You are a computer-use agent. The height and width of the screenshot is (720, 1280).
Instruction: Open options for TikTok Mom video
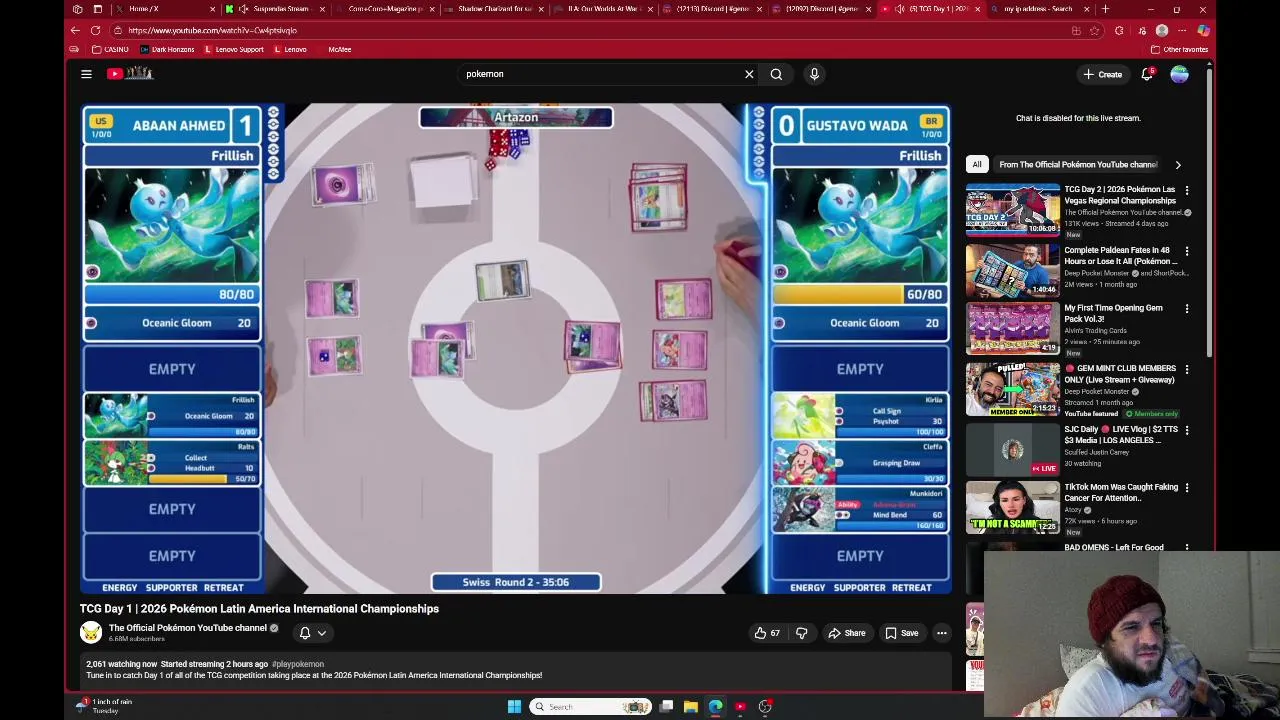[x=1187, y=488]
